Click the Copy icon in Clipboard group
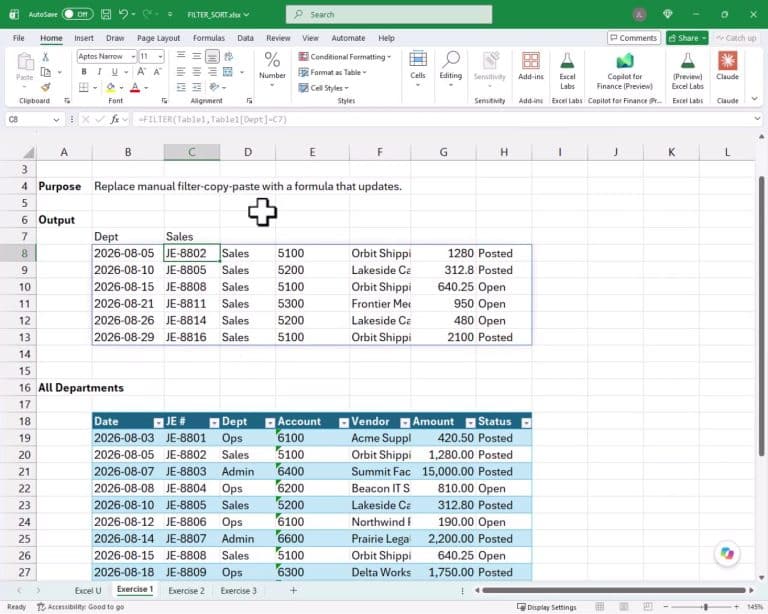 pyautogui.click(x=46, y=72)
